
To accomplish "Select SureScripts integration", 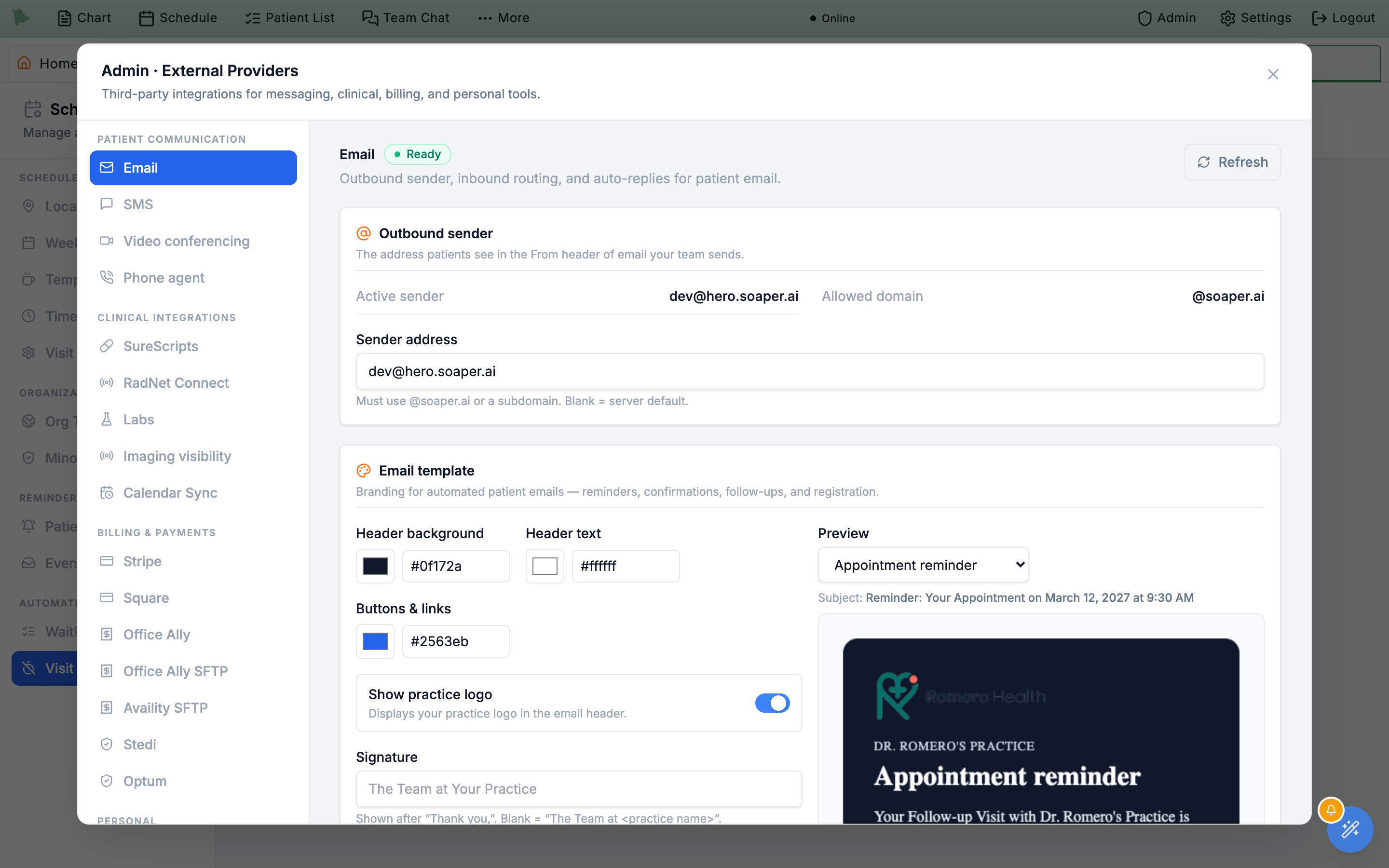I will pyautogui.click(x=193, y=346).
